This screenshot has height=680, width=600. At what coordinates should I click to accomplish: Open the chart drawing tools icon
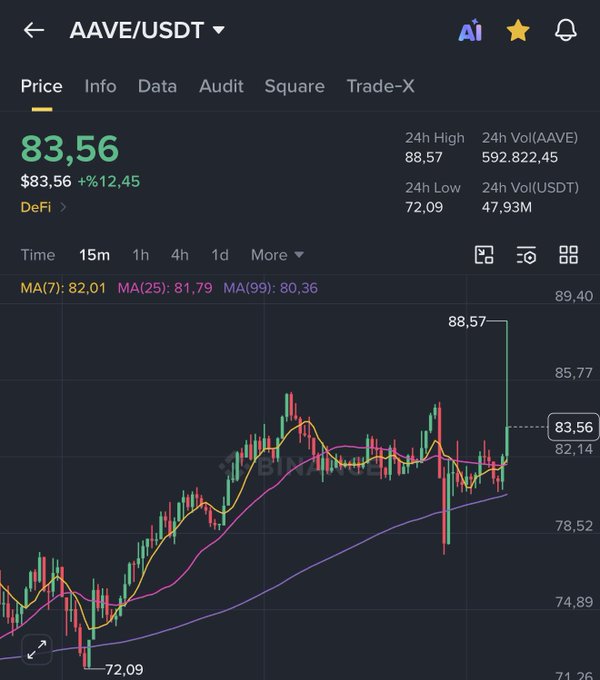click(x=484, y=255)
